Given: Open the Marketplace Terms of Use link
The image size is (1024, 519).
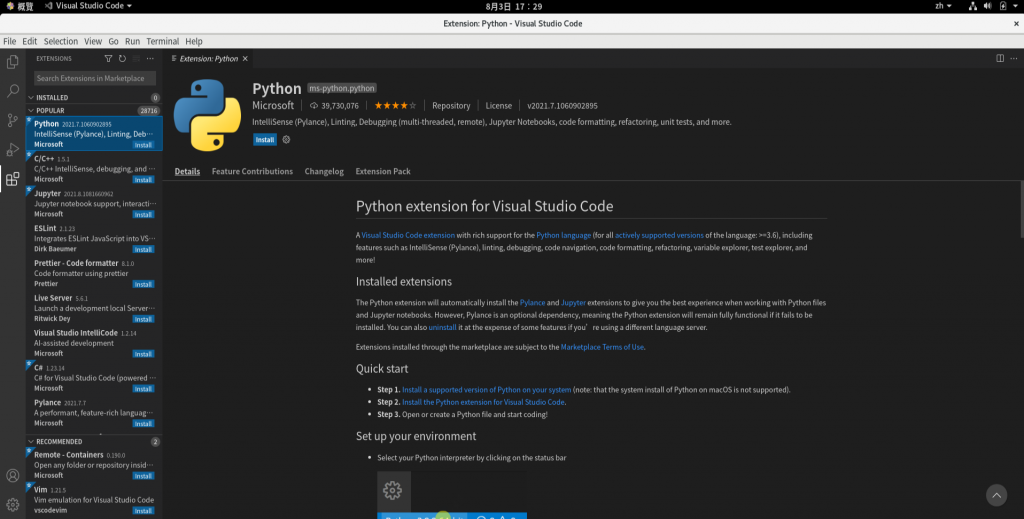Looking at the screenshot, I should [602, 347].
